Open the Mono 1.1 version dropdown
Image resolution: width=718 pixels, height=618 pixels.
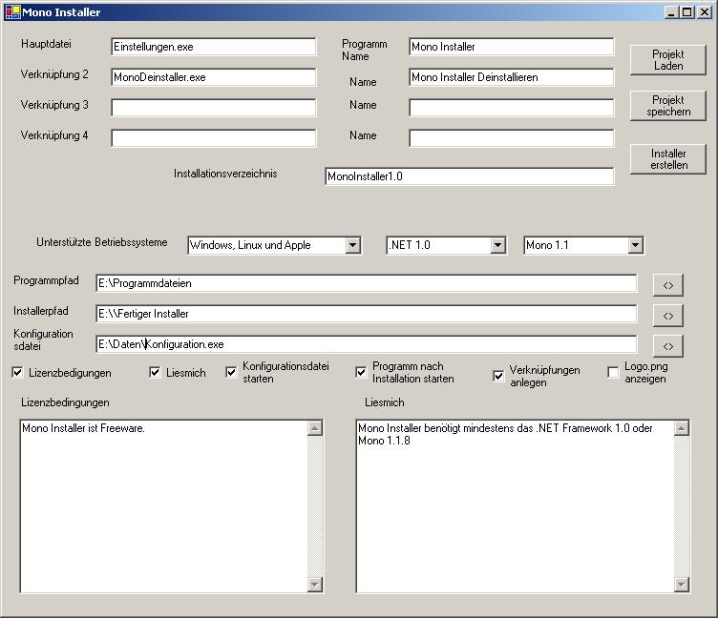635,245
